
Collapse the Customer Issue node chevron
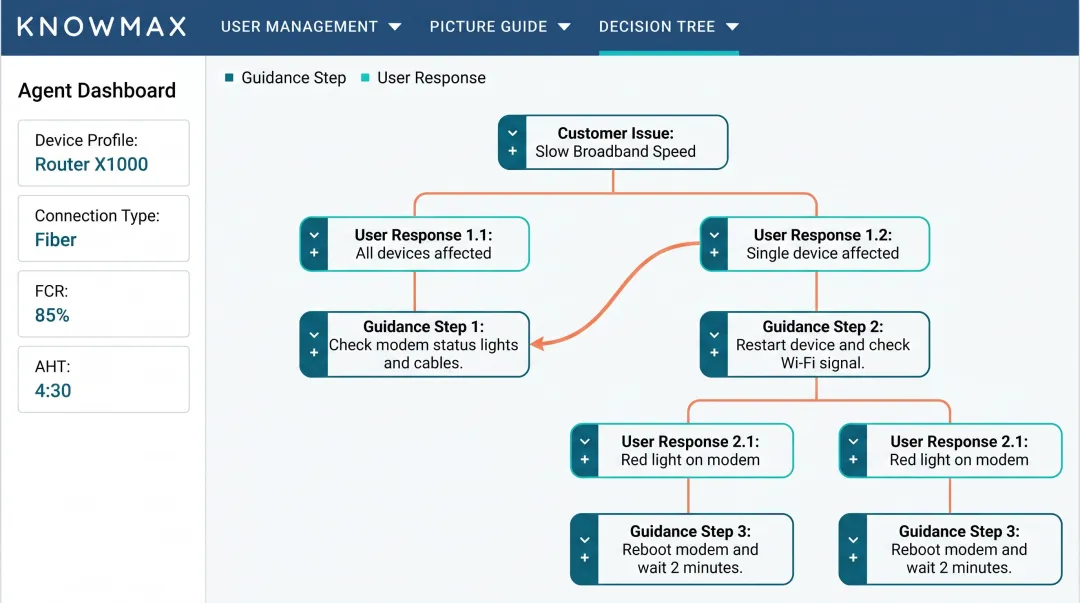pos(512,133)
